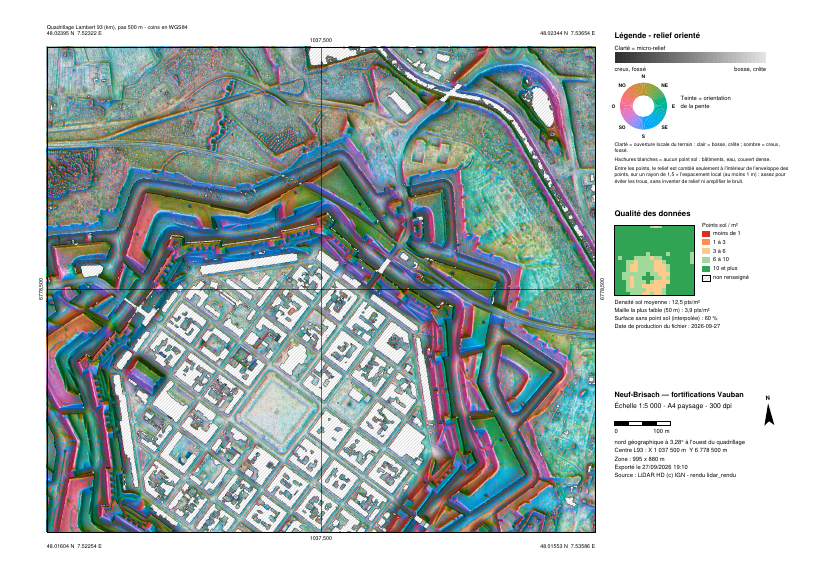This screenshot has height=579, width=819.
Task: Click the slope orientation color wheel
Action: click(x=643, y=106)
